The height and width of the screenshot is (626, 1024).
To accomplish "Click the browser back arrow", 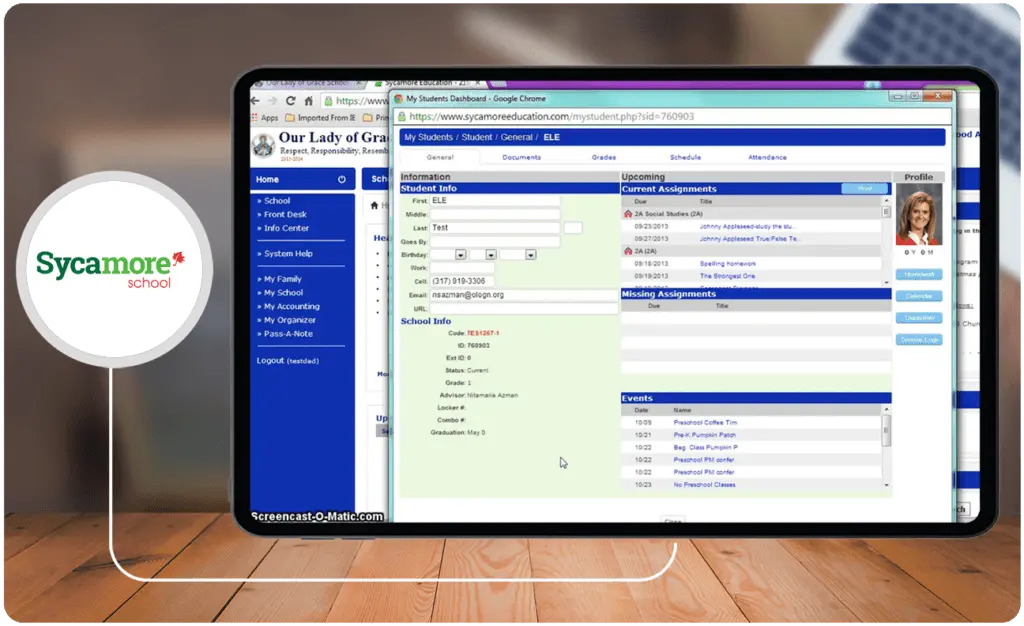I will (255, 101).
